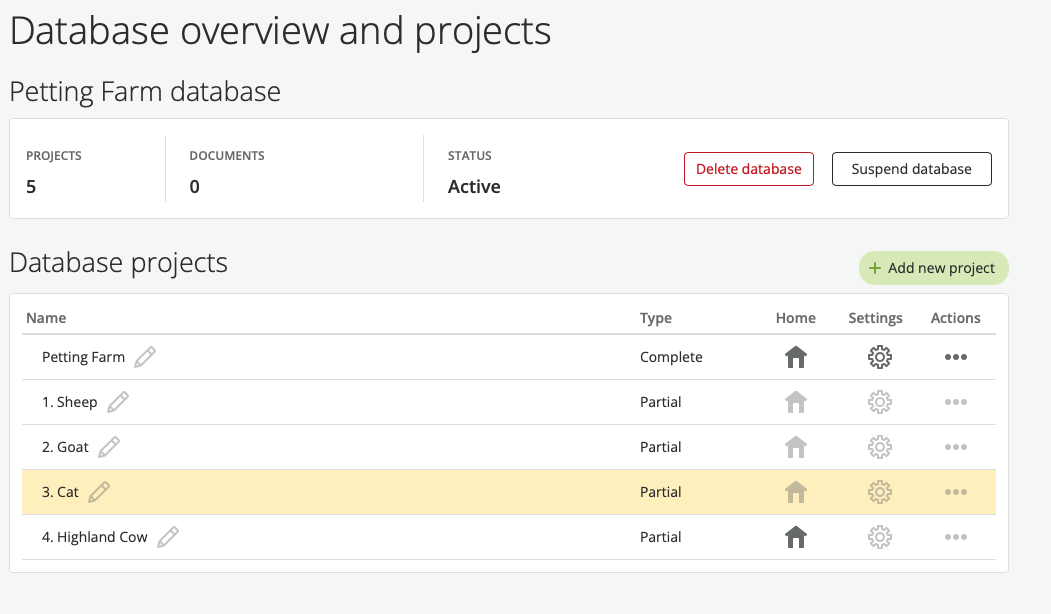Screen dimensions: 1051x614
Task: Click the Settings column header
Action: 875,318
